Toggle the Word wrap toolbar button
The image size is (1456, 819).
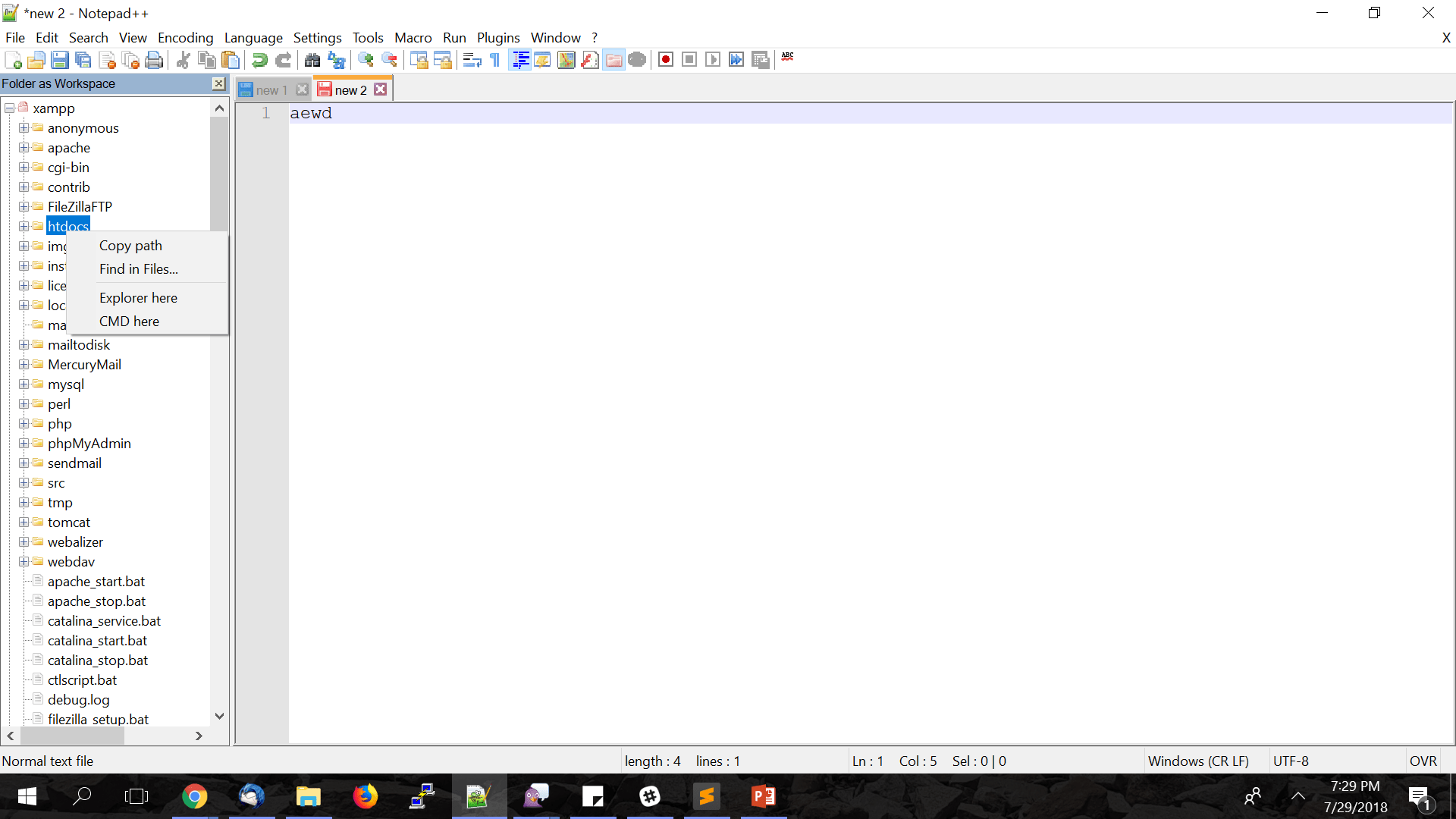472,60
